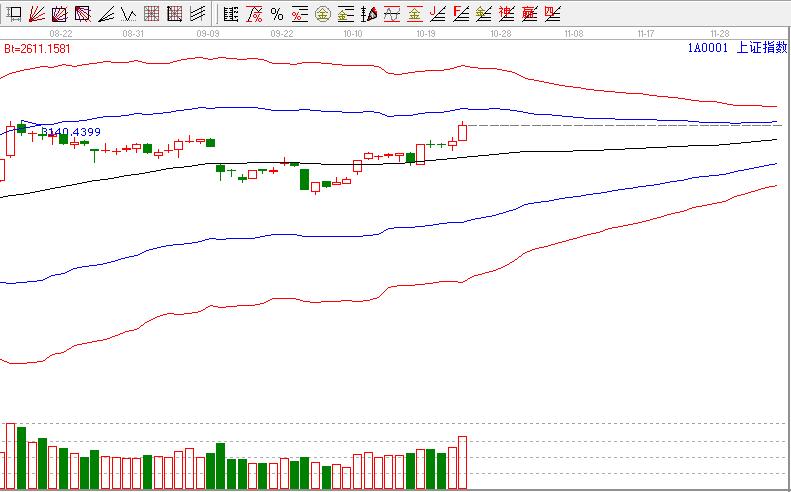Click the red 四 lines tool
Image resolution: width=791 pixels, height=492 pixels.
[552, 14]
